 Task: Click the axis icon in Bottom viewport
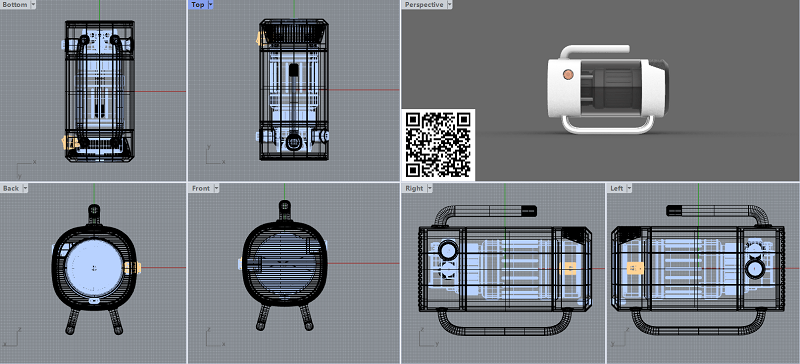26,167
